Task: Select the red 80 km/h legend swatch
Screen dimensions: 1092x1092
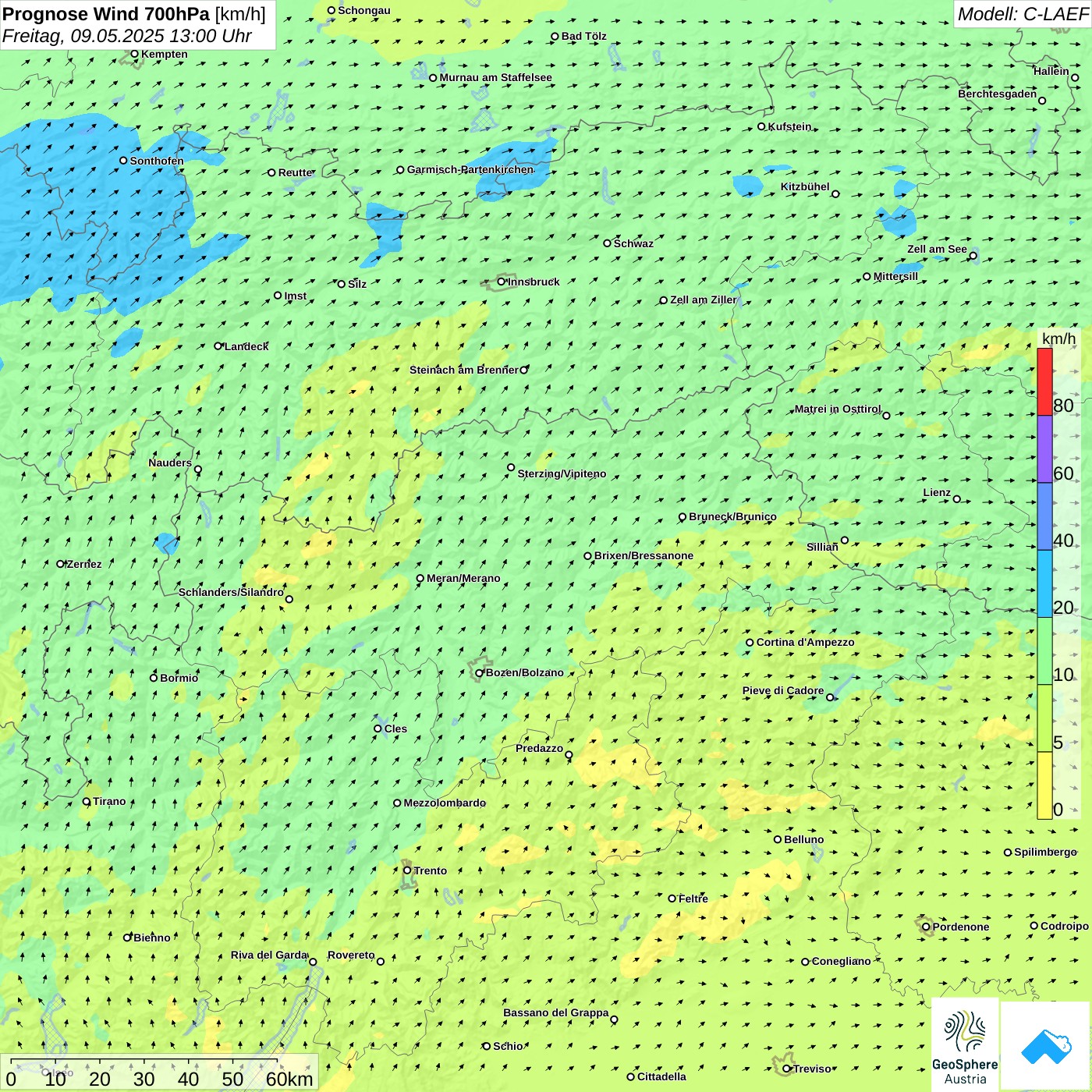Action: pos(1044,381)
